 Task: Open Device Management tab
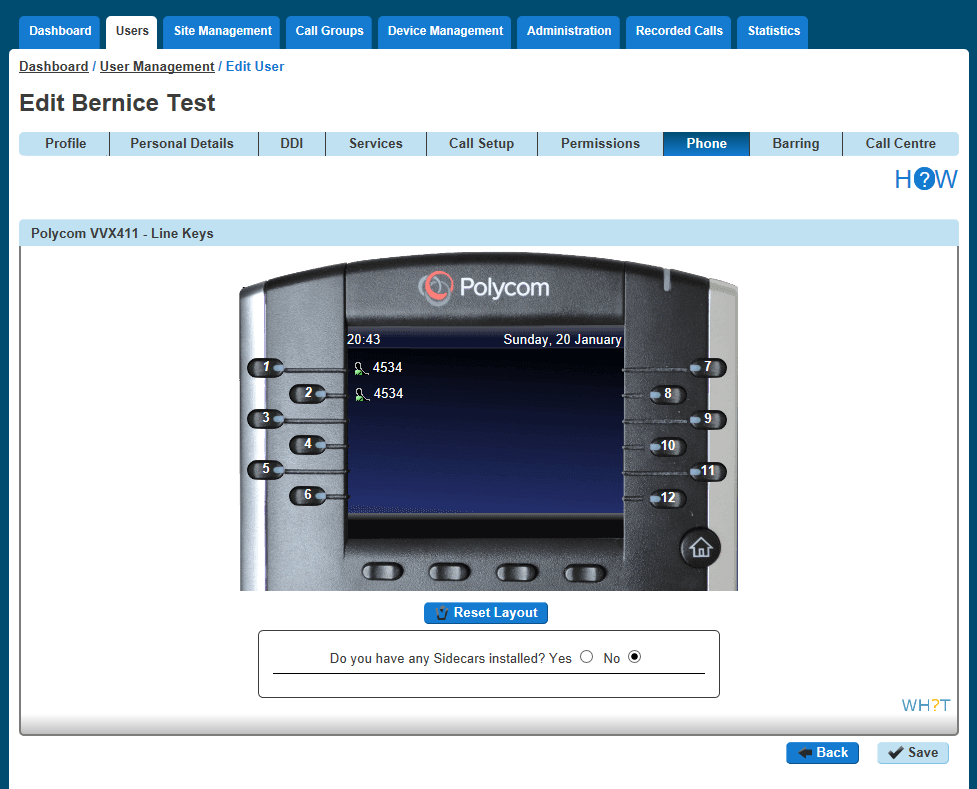445,32
